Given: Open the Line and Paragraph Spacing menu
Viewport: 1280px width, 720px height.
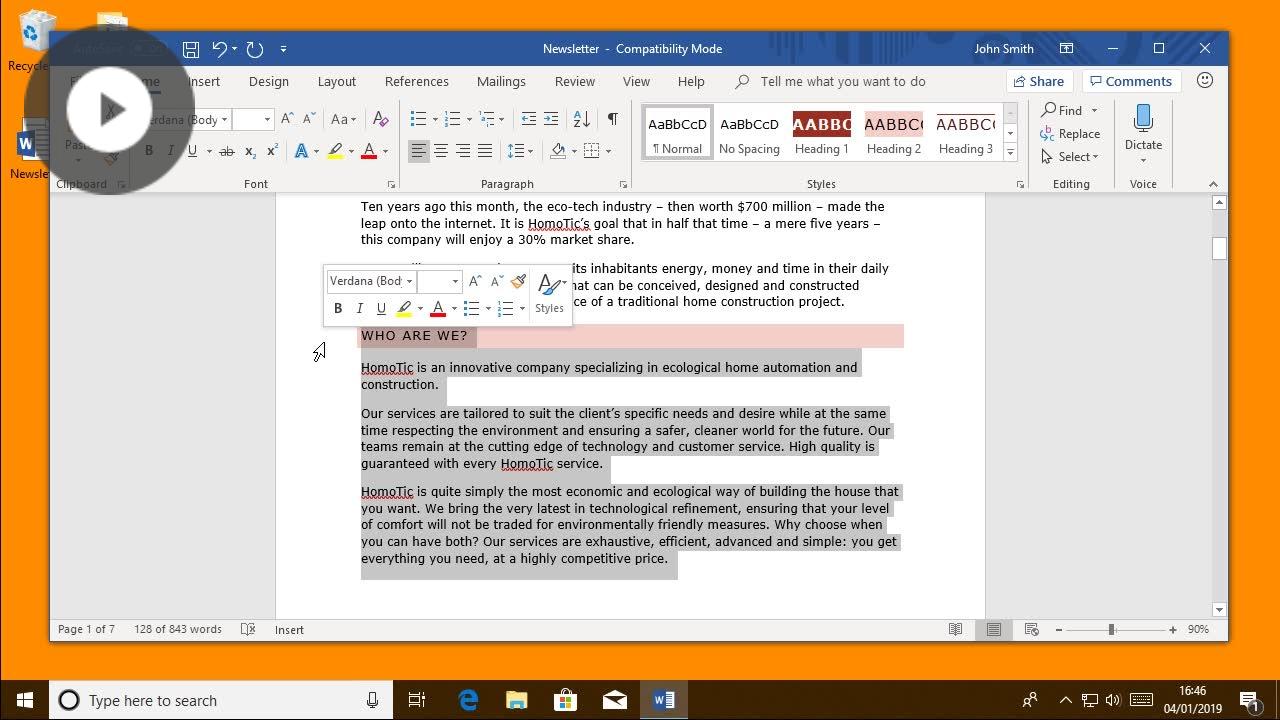Looking at the screenshot, I should [x=519, y=151].
